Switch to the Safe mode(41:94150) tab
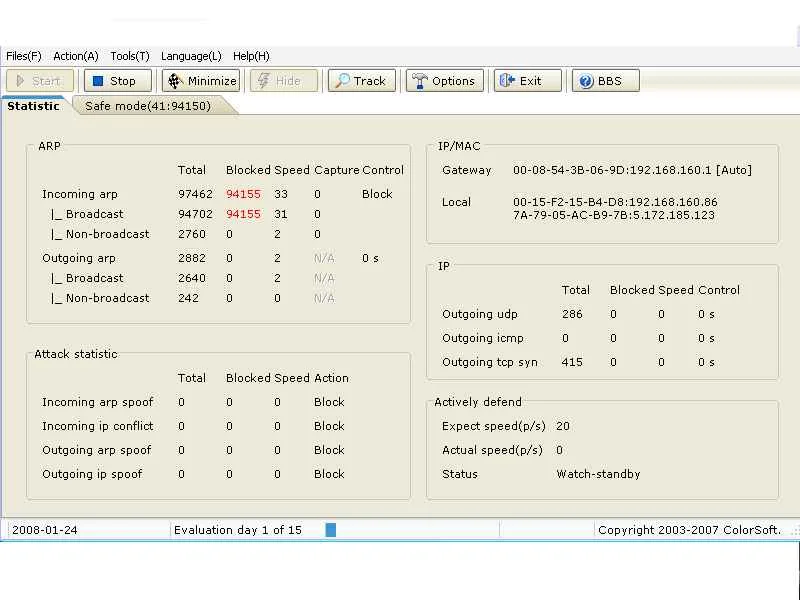The image size is (800, 600). pos(148,106)
